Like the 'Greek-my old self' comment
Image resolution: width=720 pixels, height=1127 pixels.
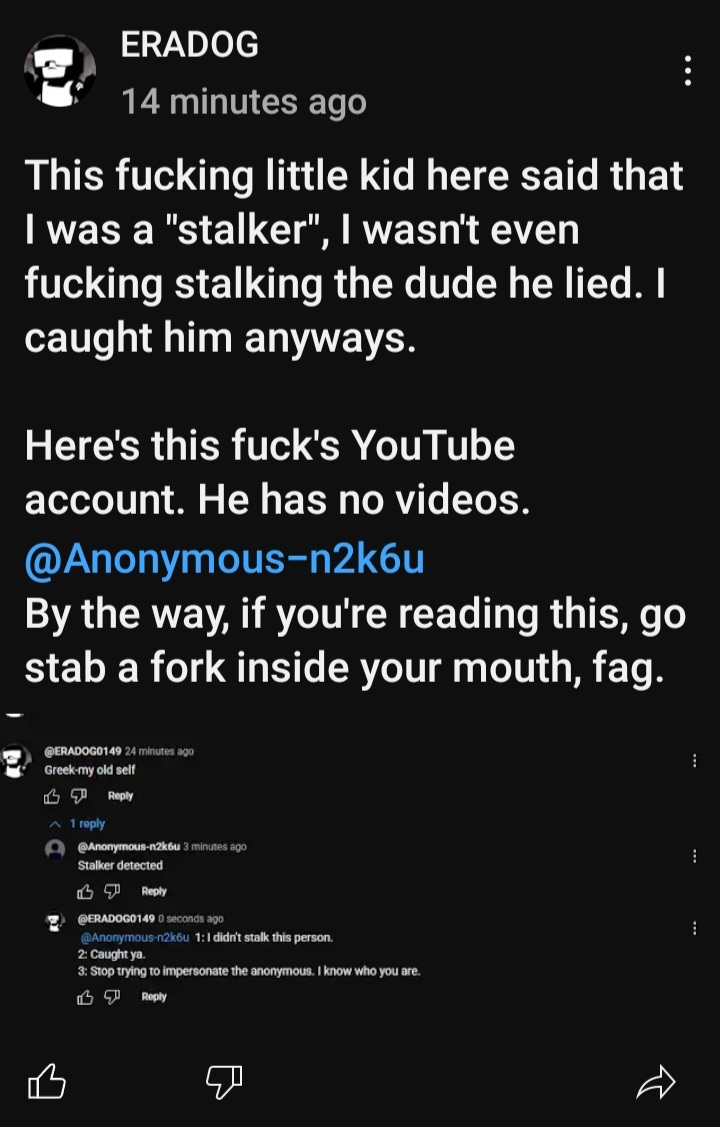52,796
